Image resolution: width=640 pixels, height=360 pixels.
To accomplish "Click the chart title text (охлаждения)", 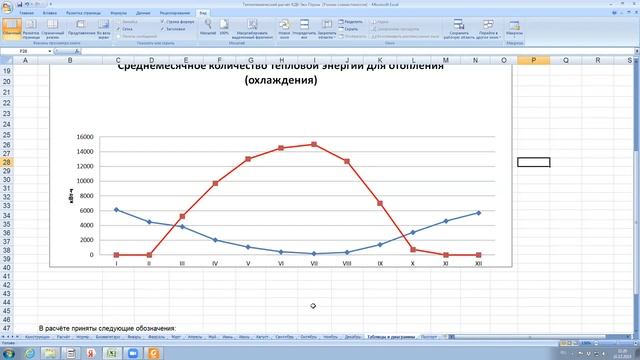I will (281, 80).
